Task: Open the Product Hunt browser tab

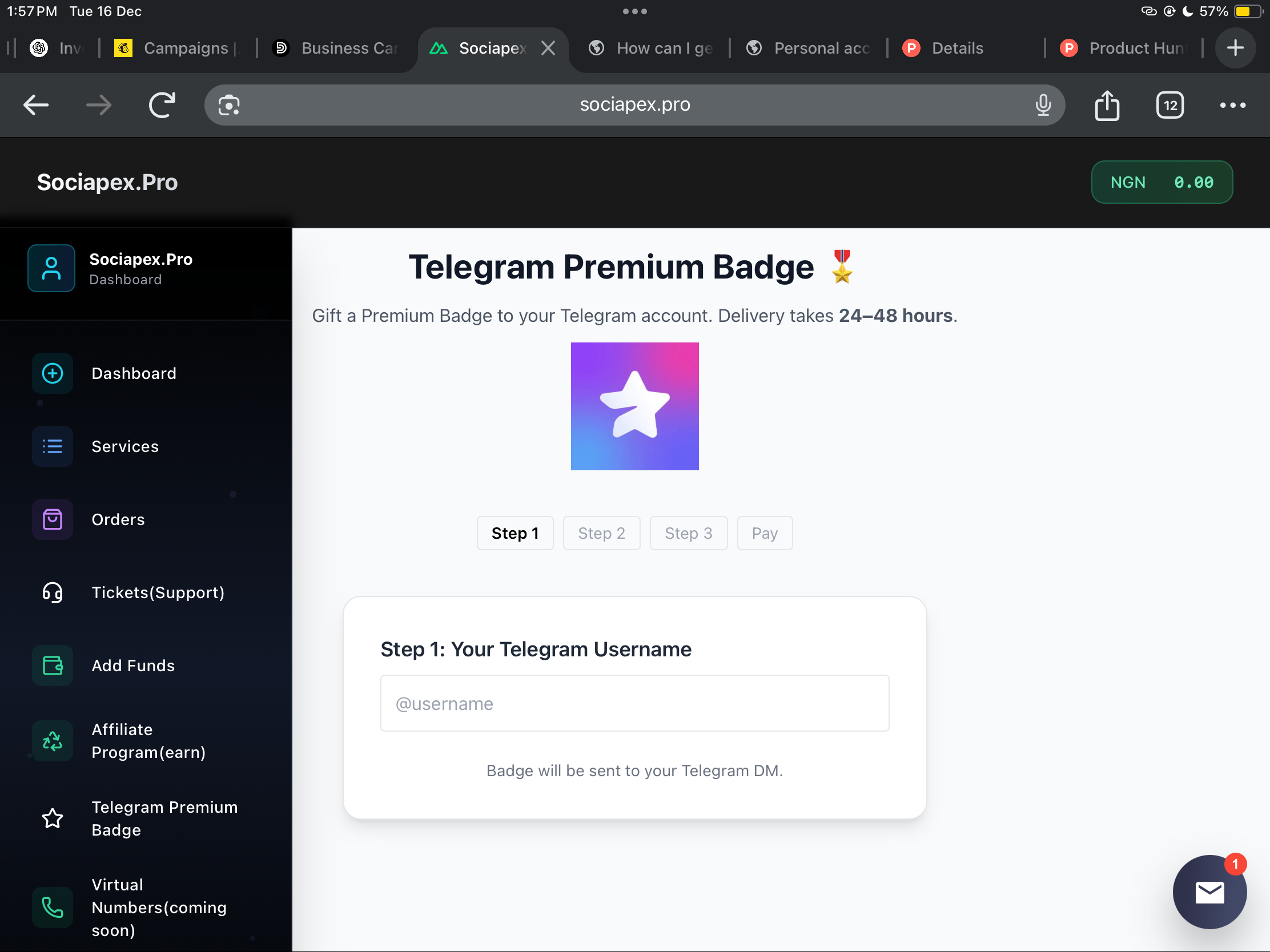Action: (1124, 48)
